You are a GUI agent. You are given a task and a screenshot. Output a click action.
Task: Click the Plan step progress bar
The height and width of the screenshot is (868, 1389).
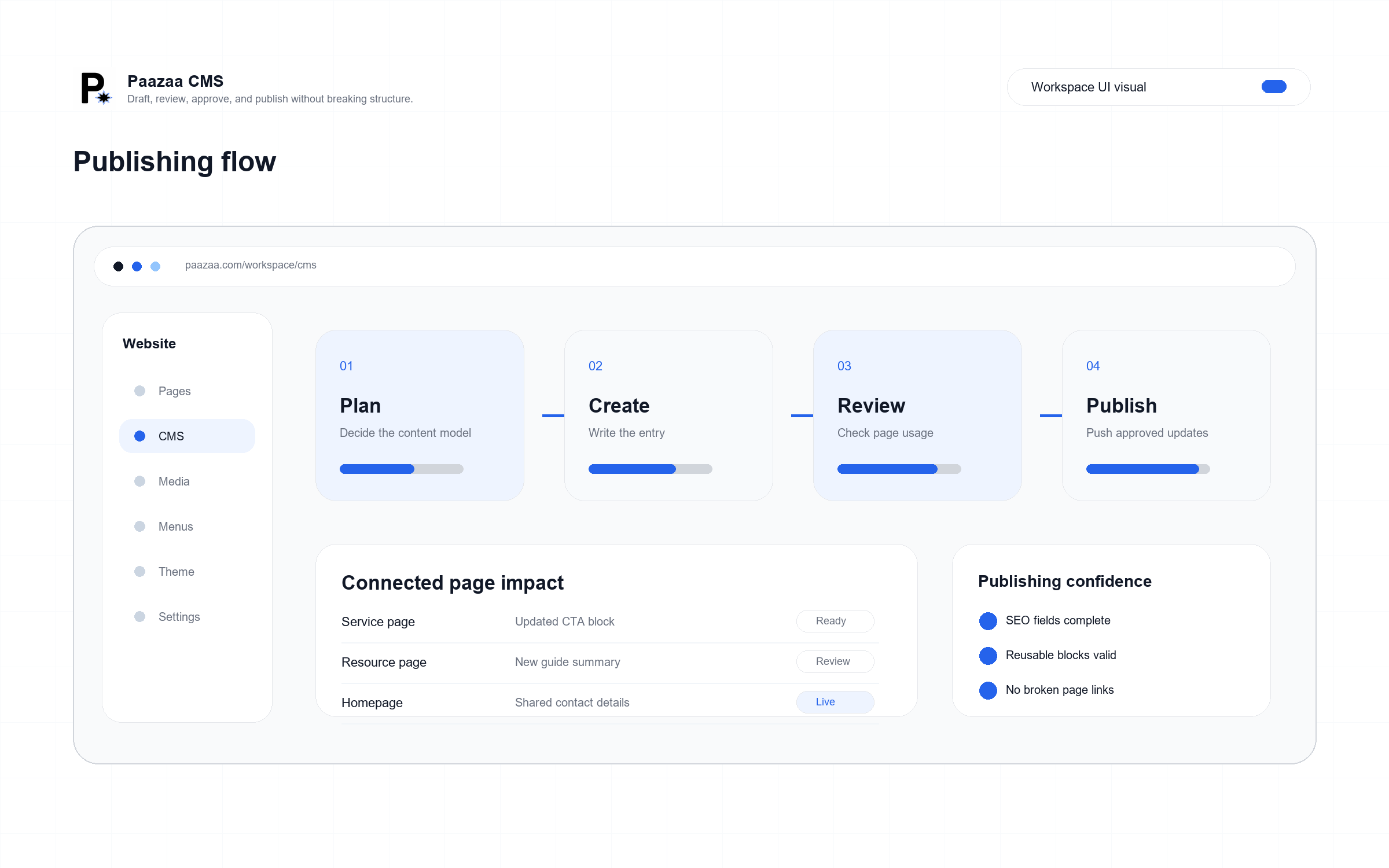tap(402, 469)
